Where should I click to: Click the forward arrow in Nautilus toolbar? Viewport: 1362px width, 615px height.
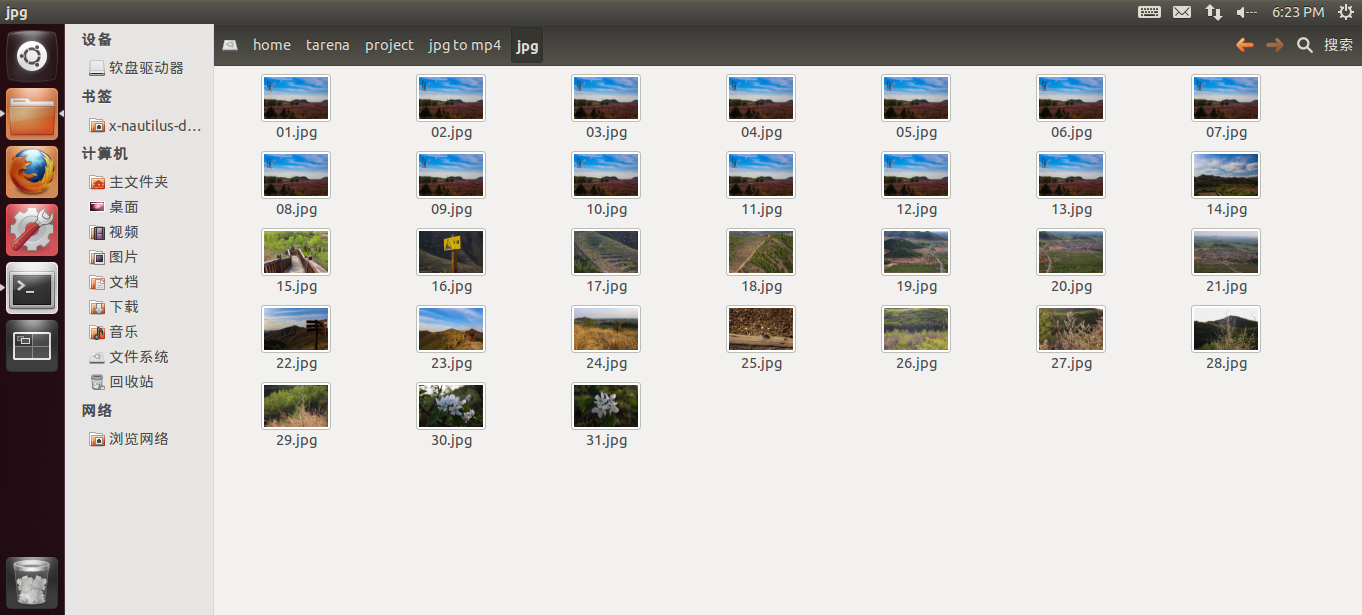(1274, 45)
